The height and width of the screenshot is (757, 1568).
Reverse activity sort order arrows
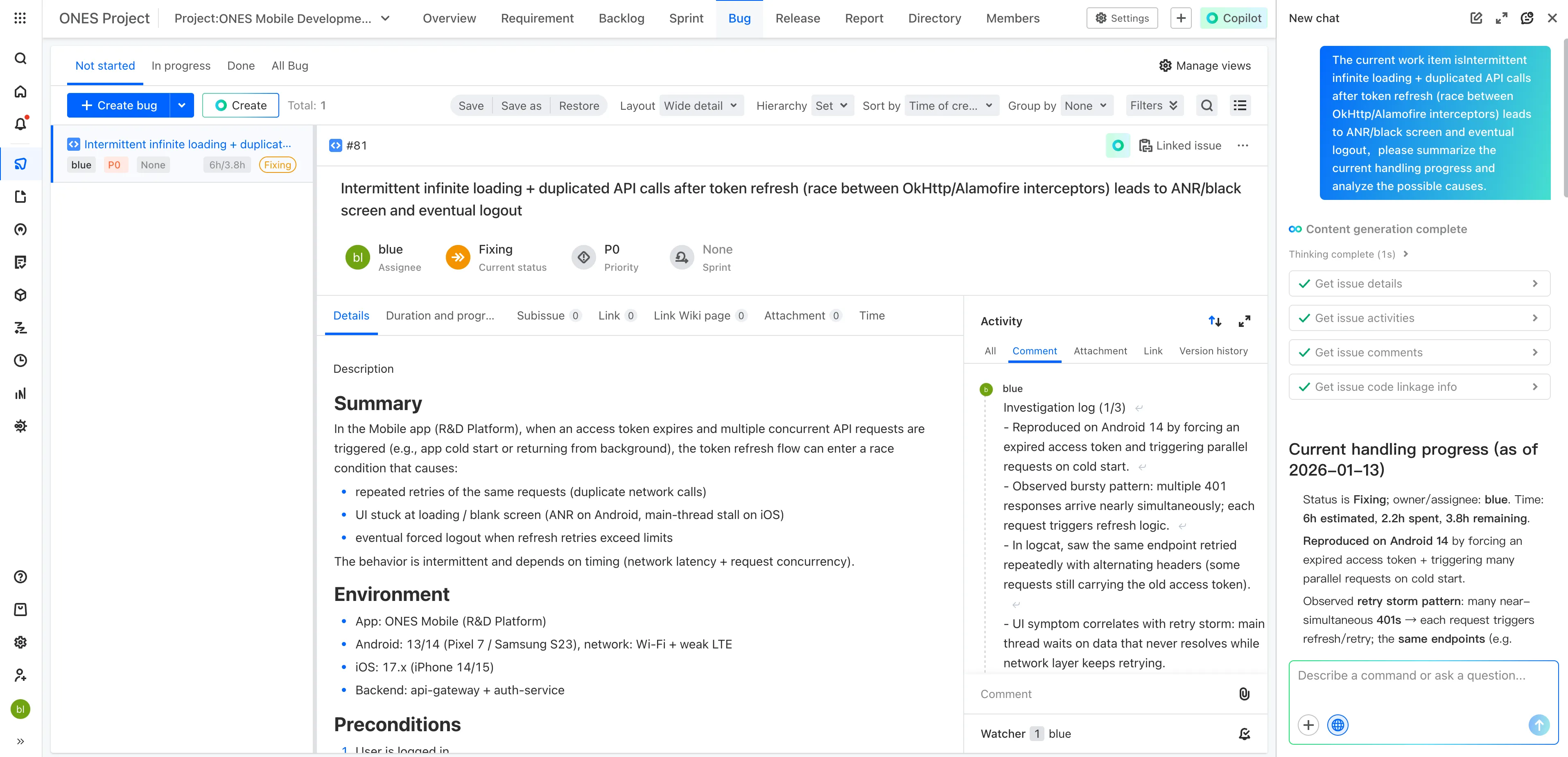[1214, 321]
